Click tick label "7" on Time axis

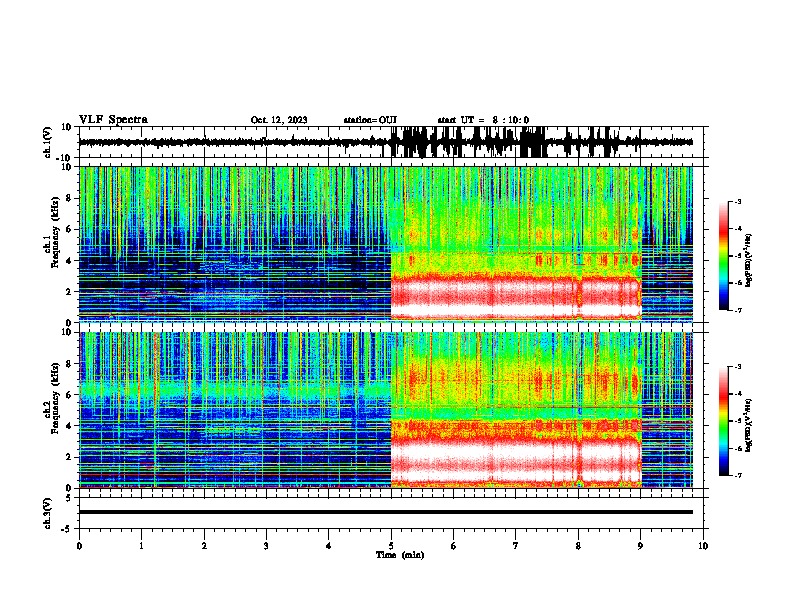pos(516,546)
